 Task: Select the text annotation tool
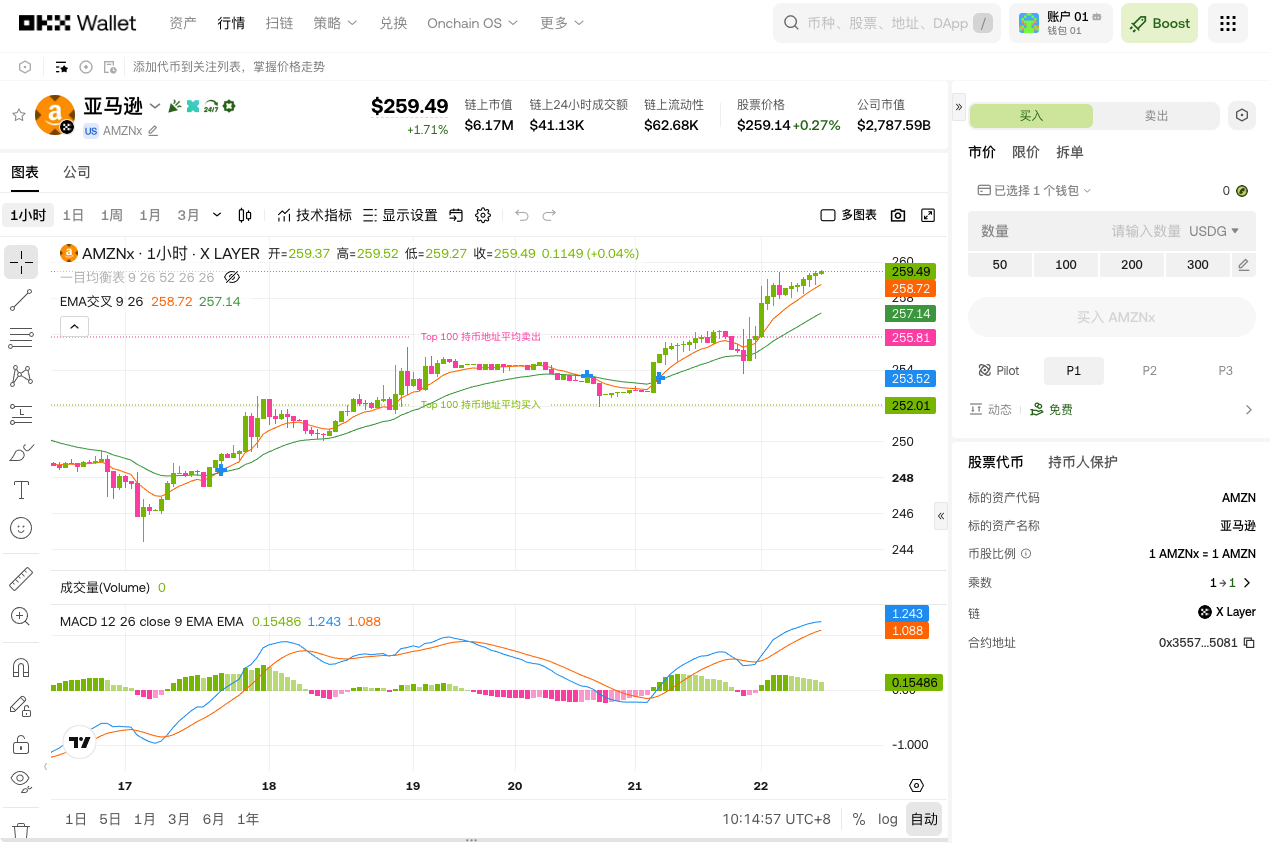pyautogui.click(x=21, y=490)
